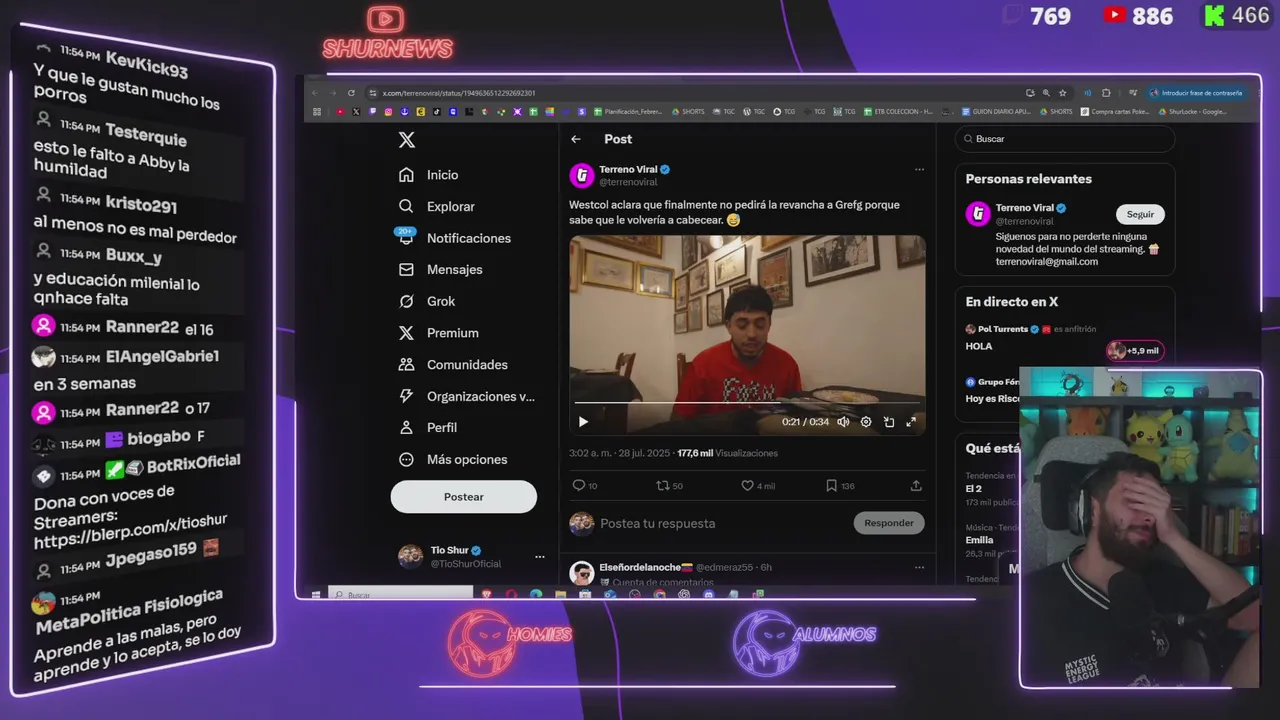The image size is (1280, 720).
Task: Click the X logo in the sidebar
Action: (x=406, y=140)
